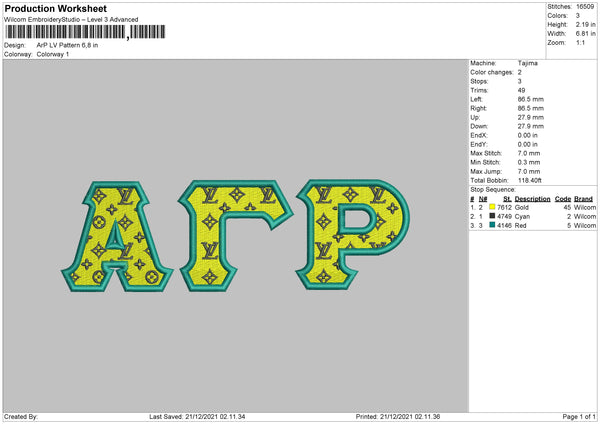The height and width of the screenshot is (424, 600).
Task: Click the embroidered Rho letter
Action: tap(352, 234)
